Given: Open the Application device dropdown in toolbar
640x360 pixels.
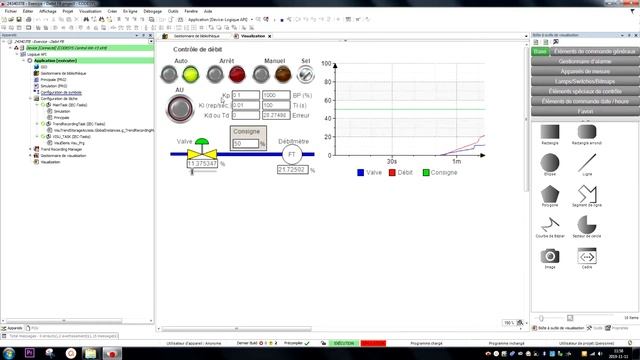Looking at the screenshot, I should pyautogui.click(x=252, y=19).
